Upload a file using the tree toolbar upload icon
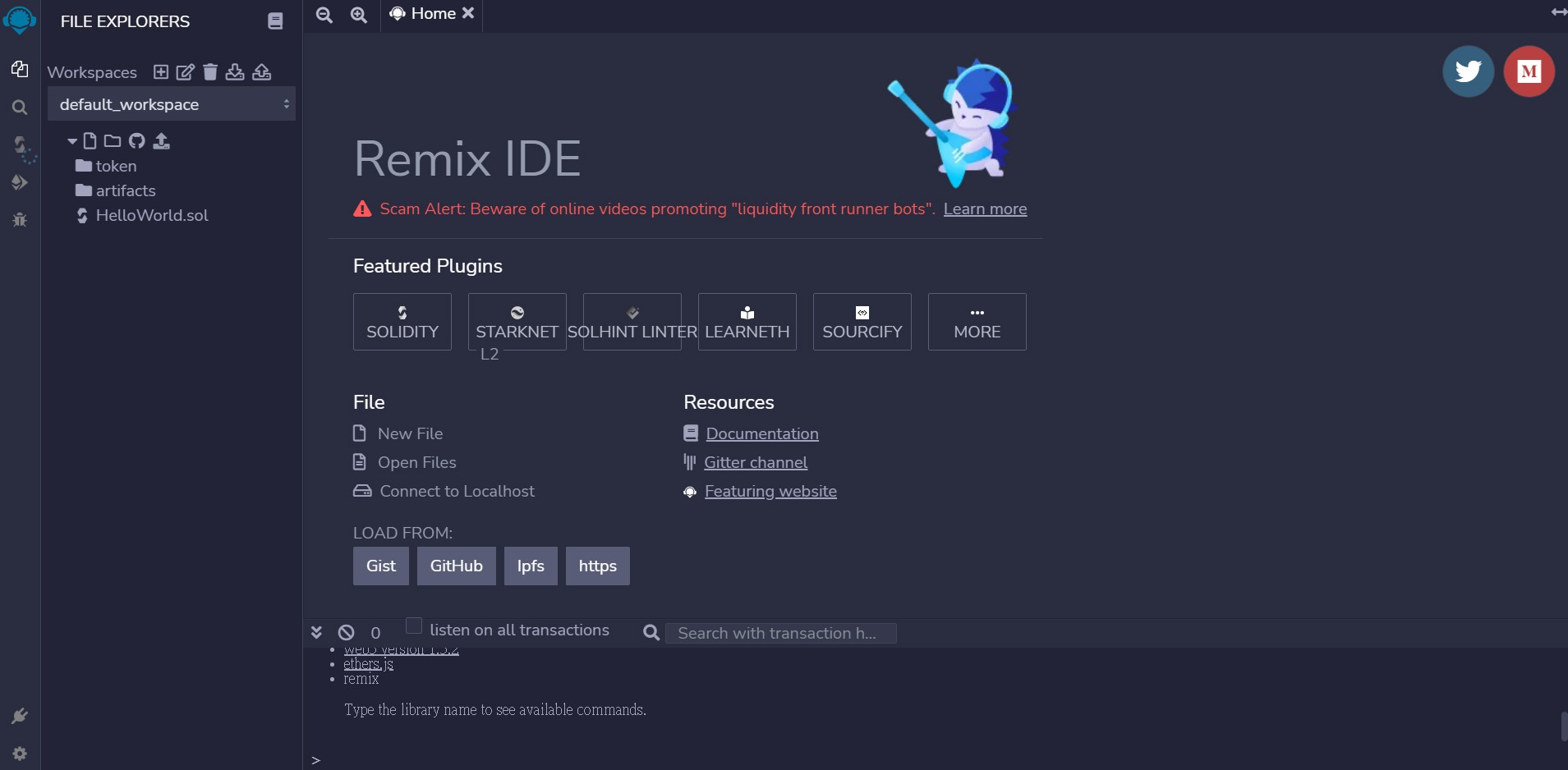Viewport: 1568px width, 770px height. 162,141
